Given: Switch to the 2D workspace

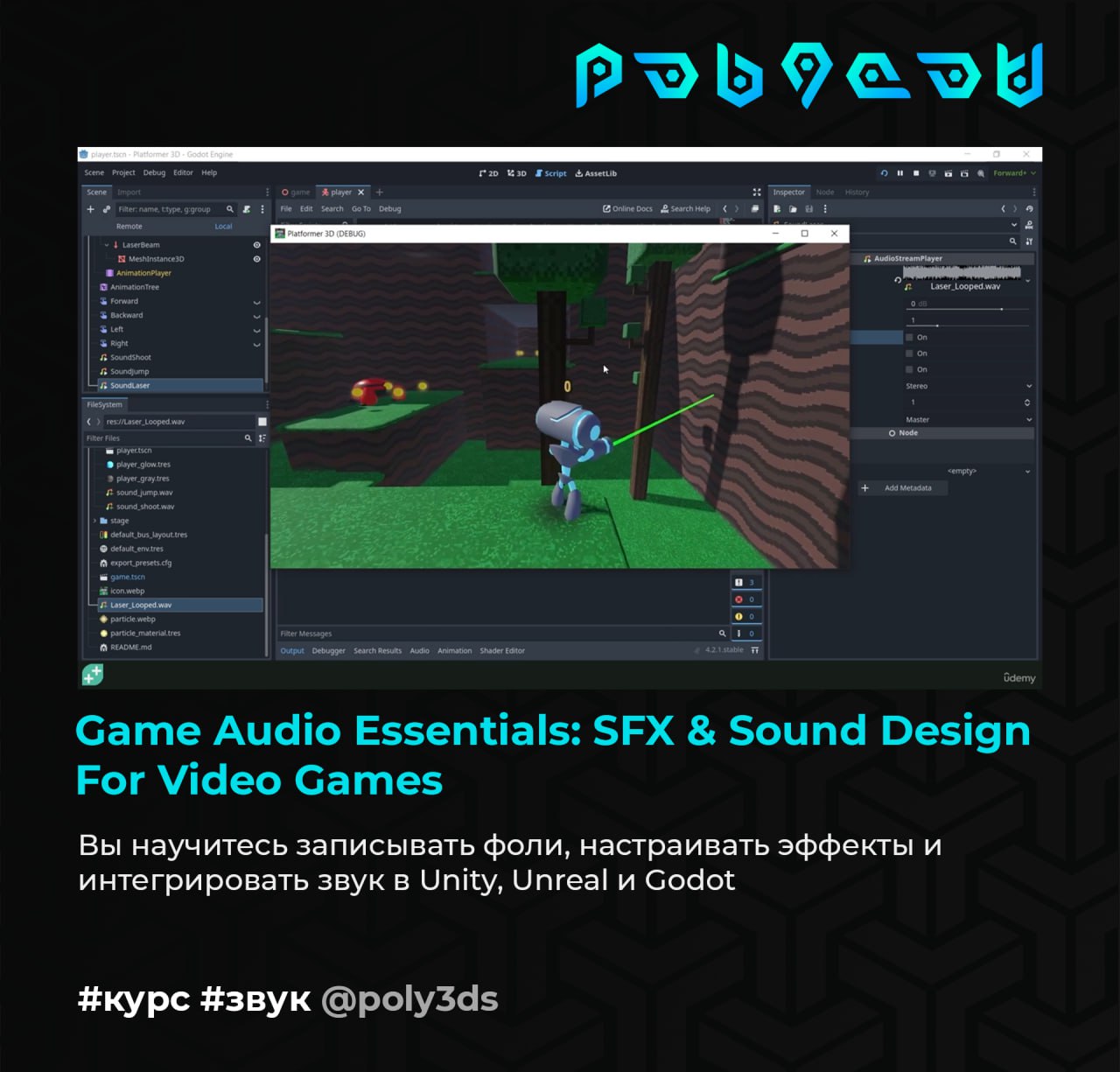Looking at the screenshot, I should [489, 173].
